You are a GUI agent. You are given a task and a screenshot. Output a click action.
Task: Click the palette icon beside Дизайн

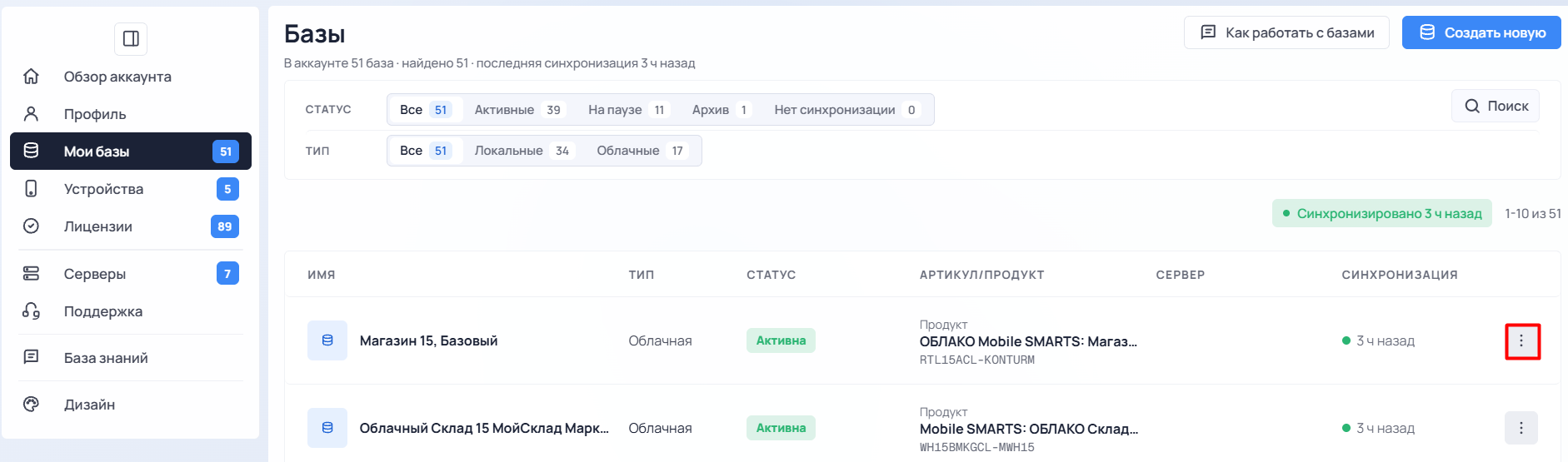31,405
